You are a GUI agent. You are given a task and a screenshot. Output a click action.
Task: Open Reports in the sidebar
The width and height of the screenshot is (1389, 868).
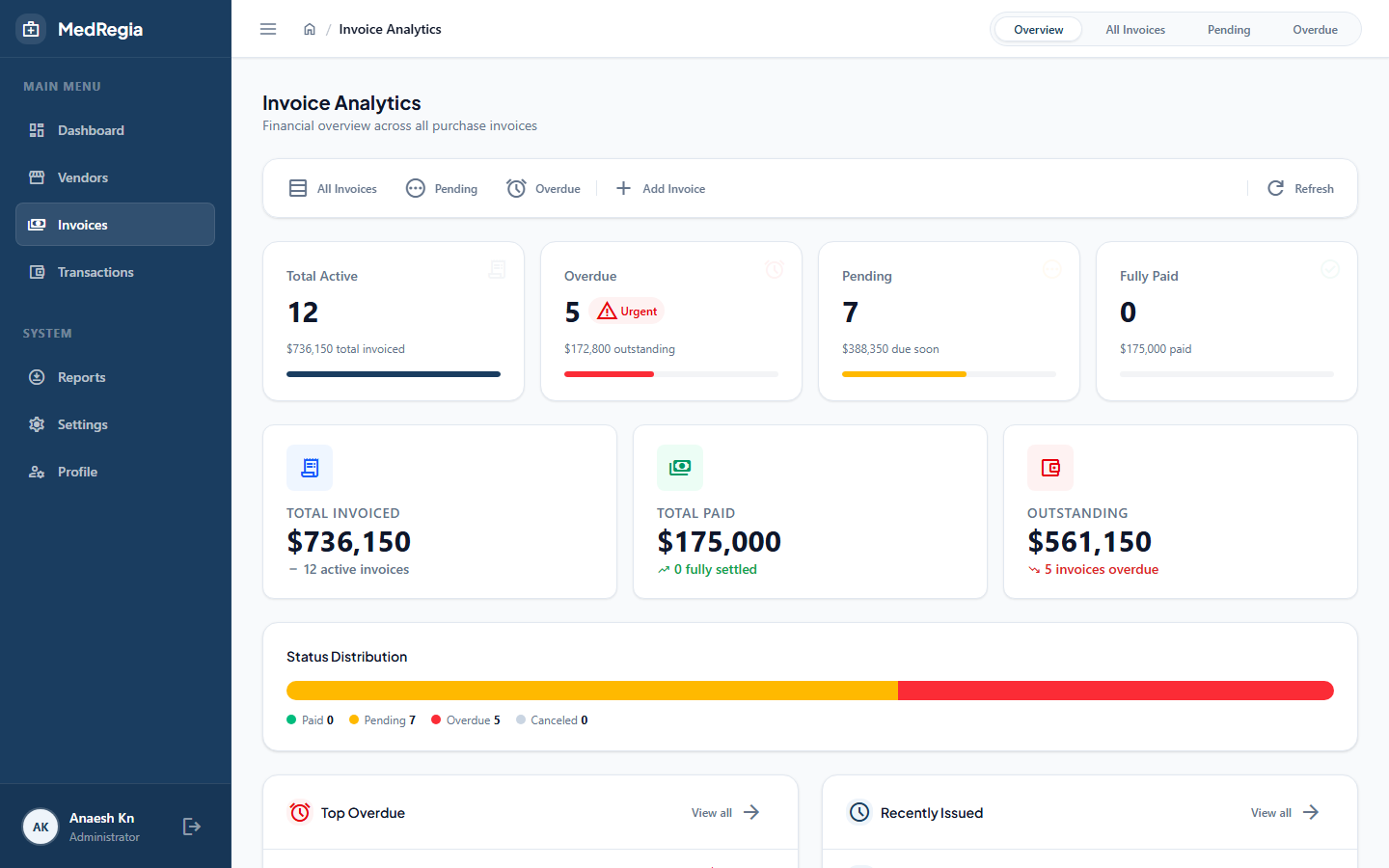click(115, 377)
